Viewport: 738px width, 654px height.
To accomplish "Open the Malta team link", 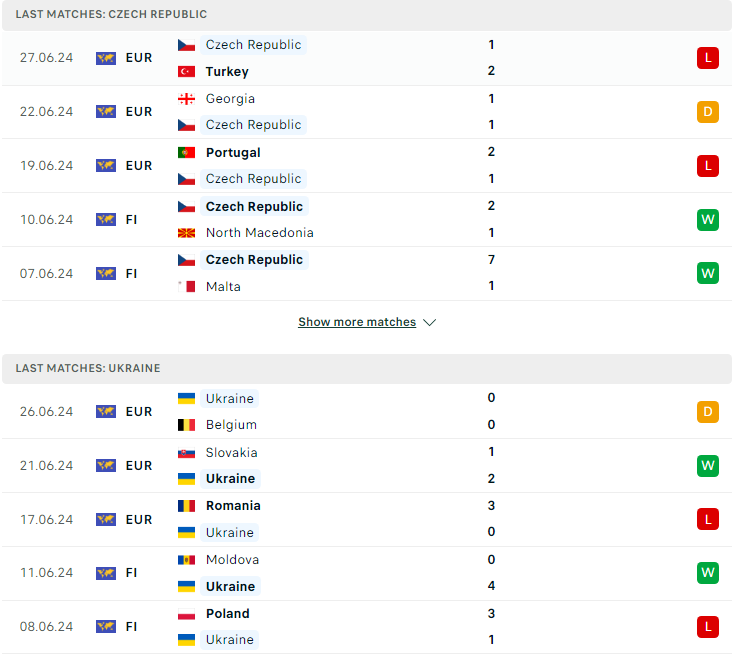I will coord(223,287).
